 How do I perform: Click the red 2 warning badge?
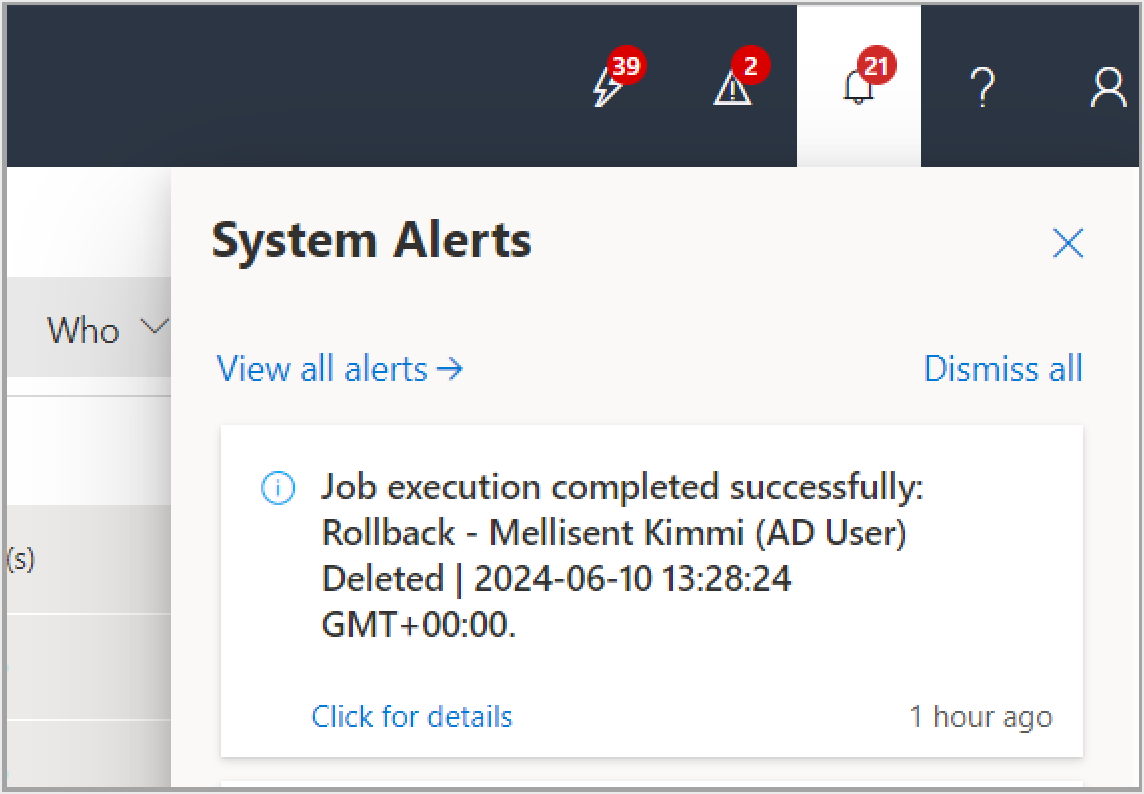(751, 66)
